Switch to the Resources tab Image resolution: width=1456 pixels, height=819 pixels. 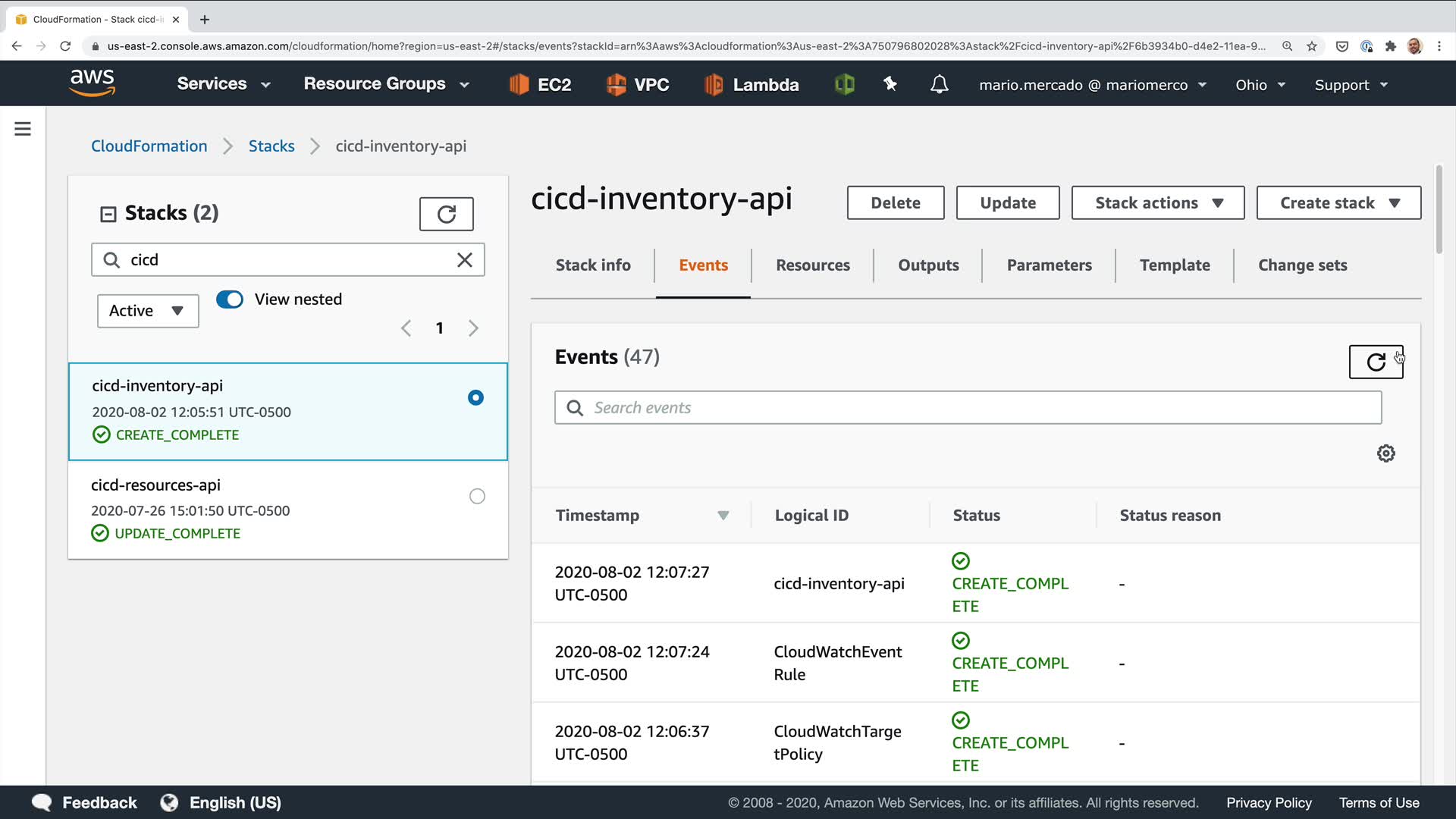[812, 265]
